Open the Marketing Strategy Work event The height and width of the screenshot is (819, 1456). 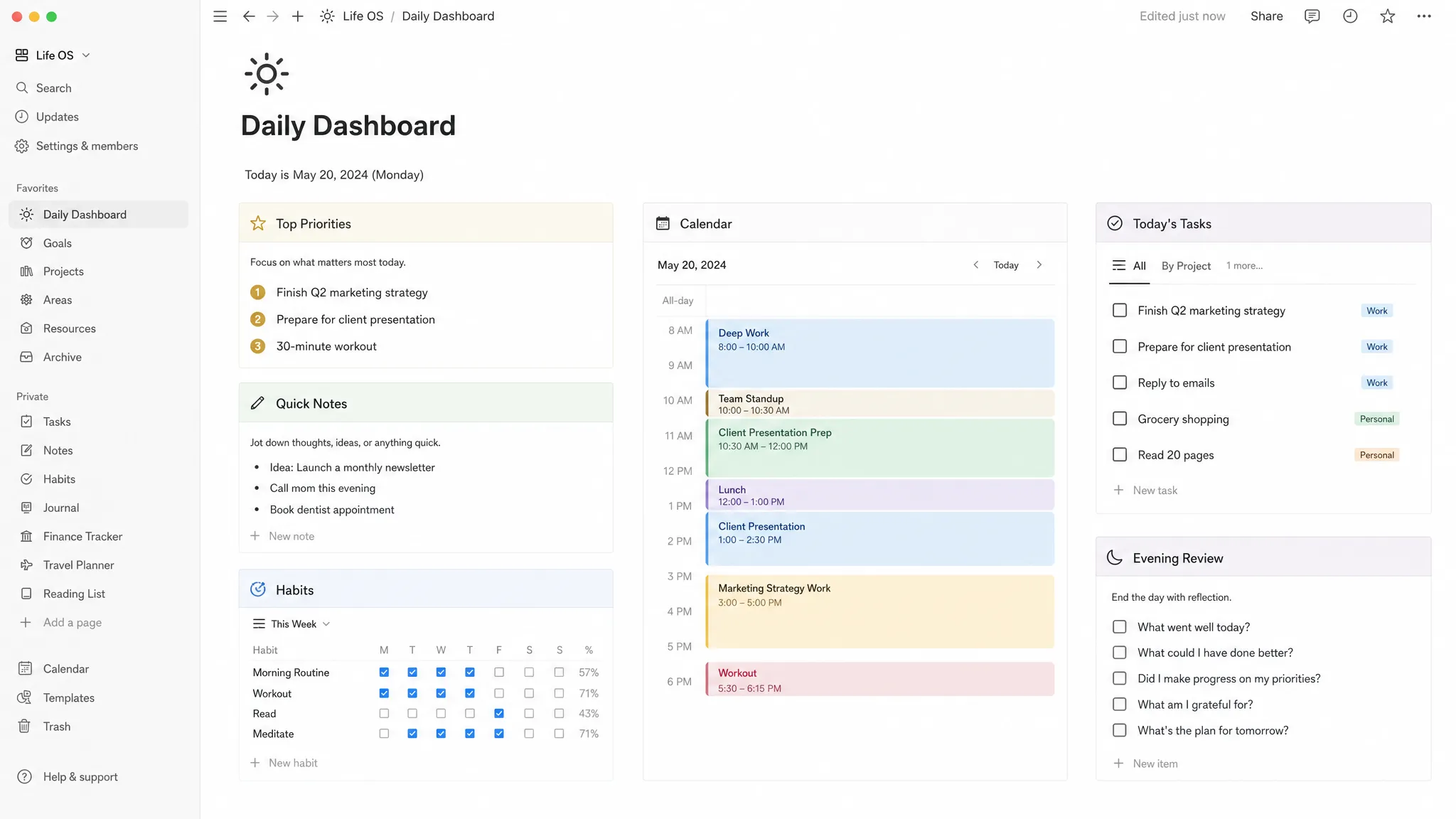pyautogui.click(x=879, y=611)
